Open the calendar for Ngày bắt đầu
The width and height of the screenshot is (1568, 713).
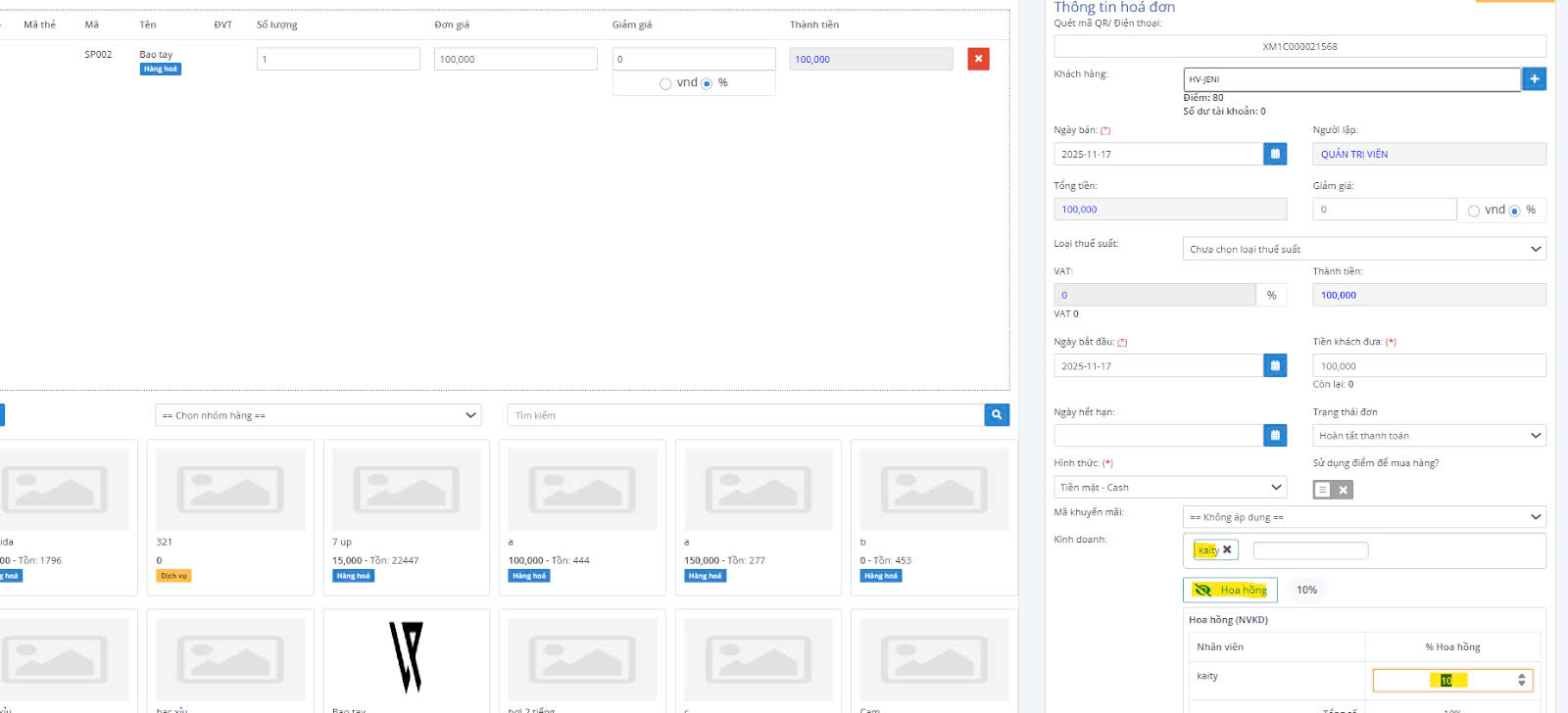(x=1275, y=366)
